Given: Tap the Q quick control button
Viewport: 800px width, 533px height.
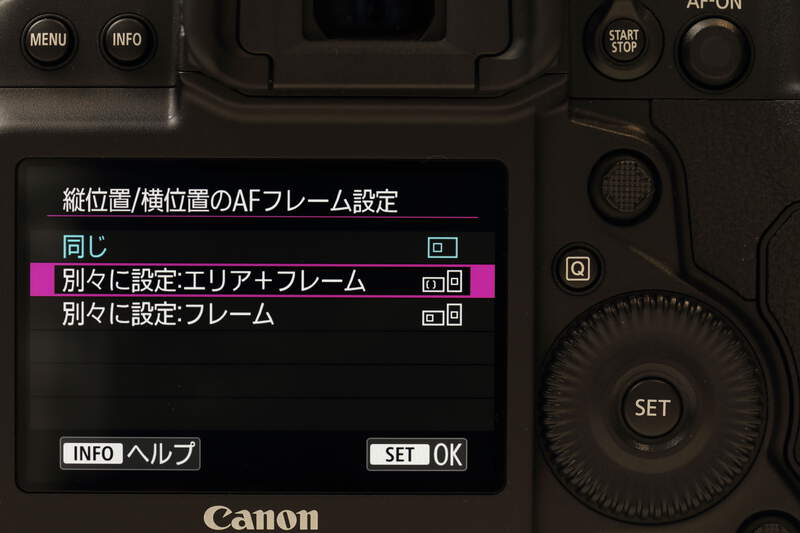Looking at the screenshot, I should point(578,269).
